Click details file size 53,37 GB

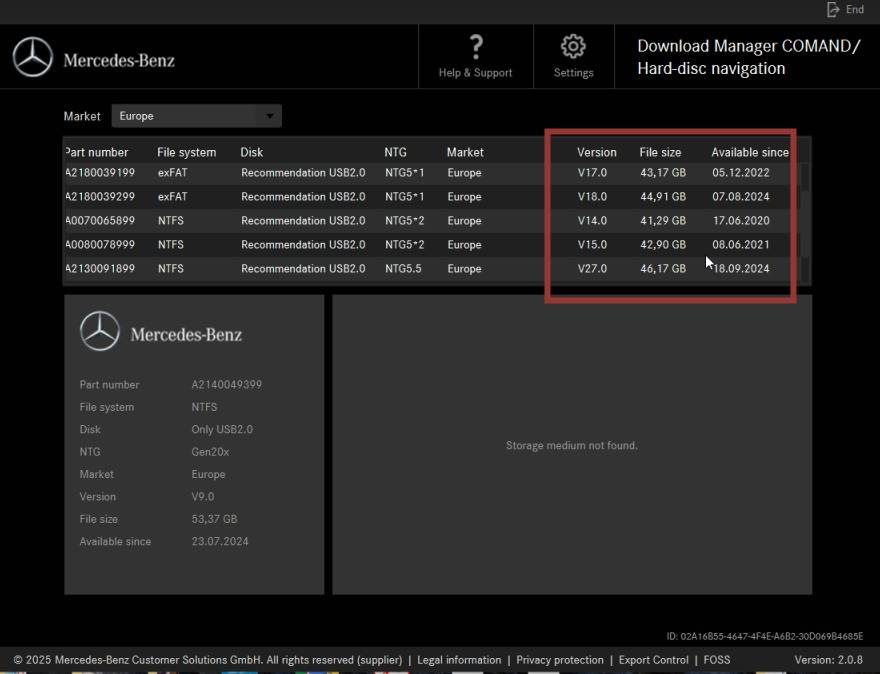click(214, 519)
